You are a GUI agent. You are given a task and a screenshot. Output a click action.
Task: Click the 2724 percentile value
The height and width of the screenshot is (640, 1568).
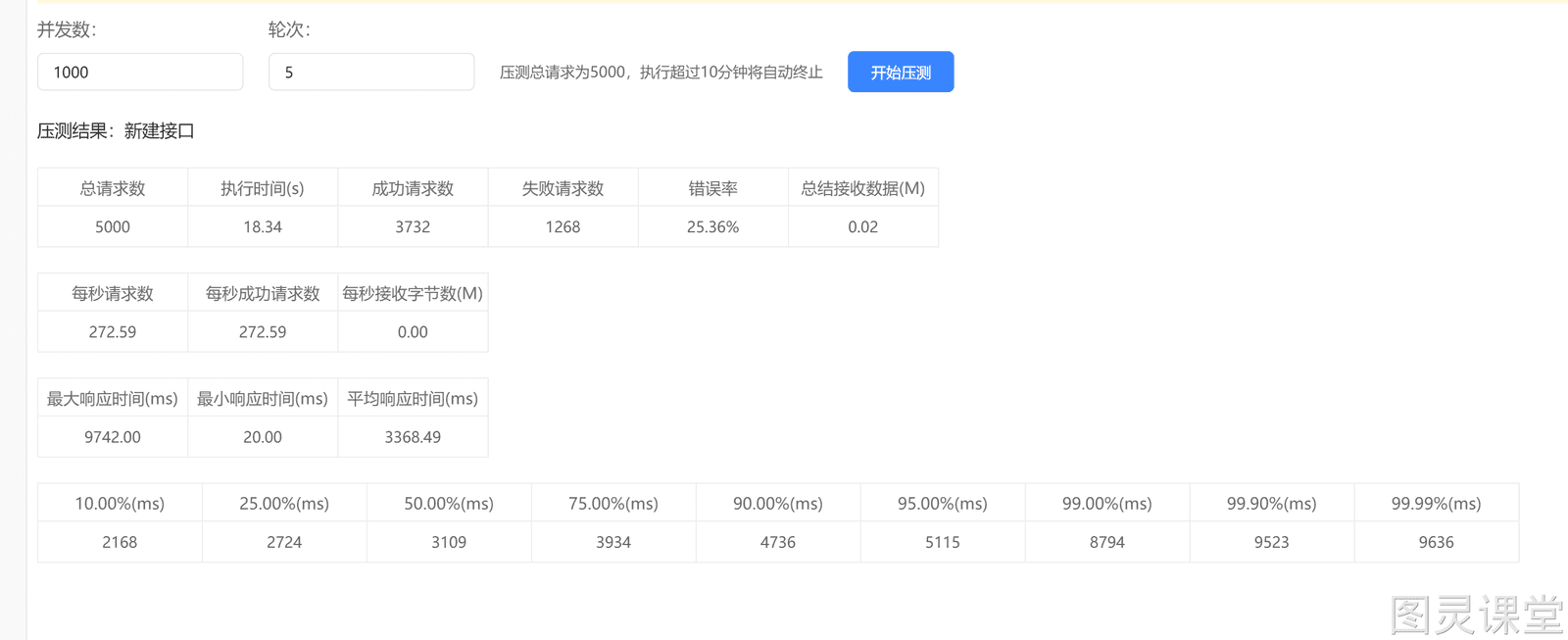click(x=284, y=542)
